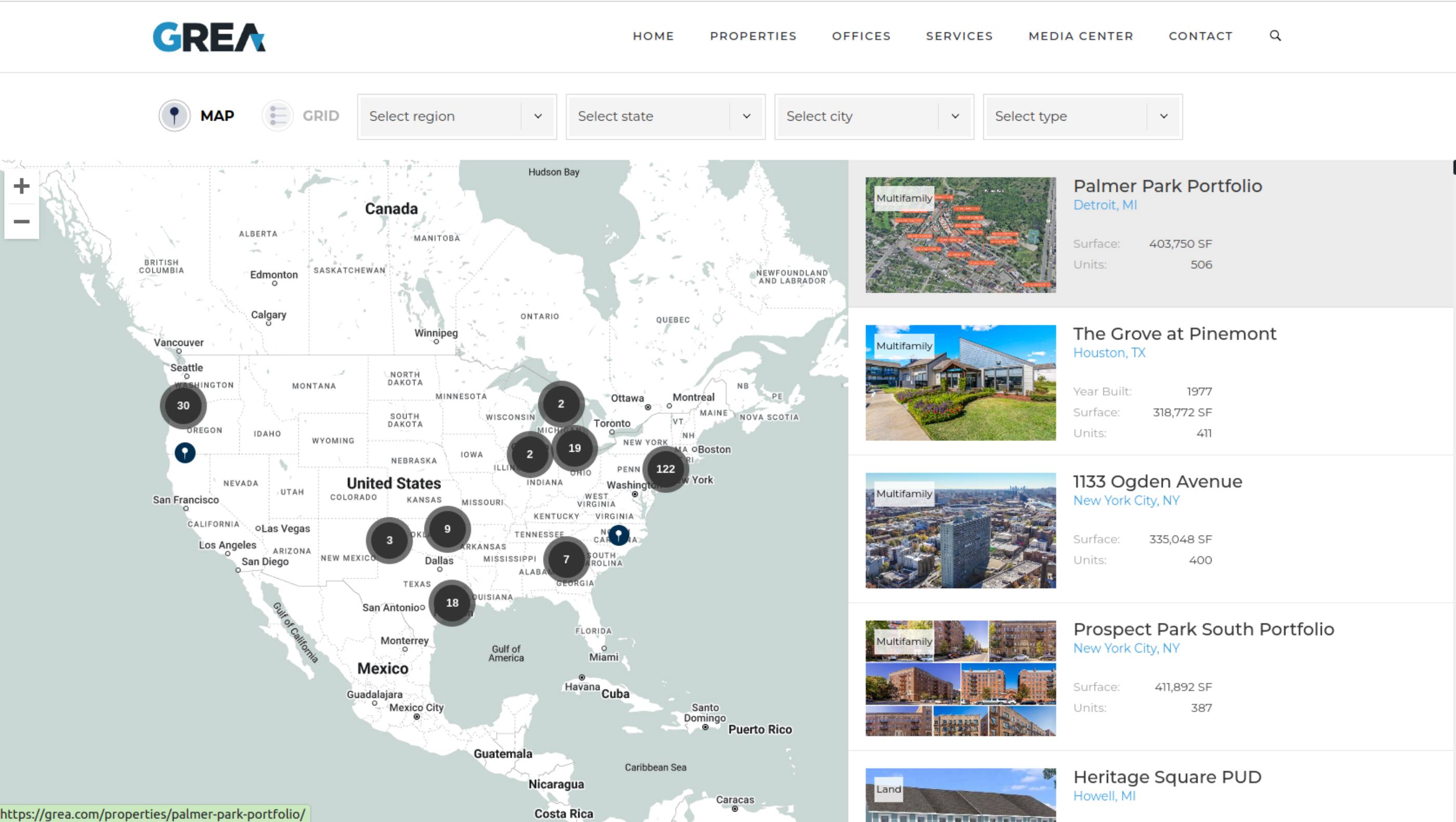The height and width of the screenshot is (822, 1456).
Task: Click the 1977 year built value
Action: [x=1199, y=392]
